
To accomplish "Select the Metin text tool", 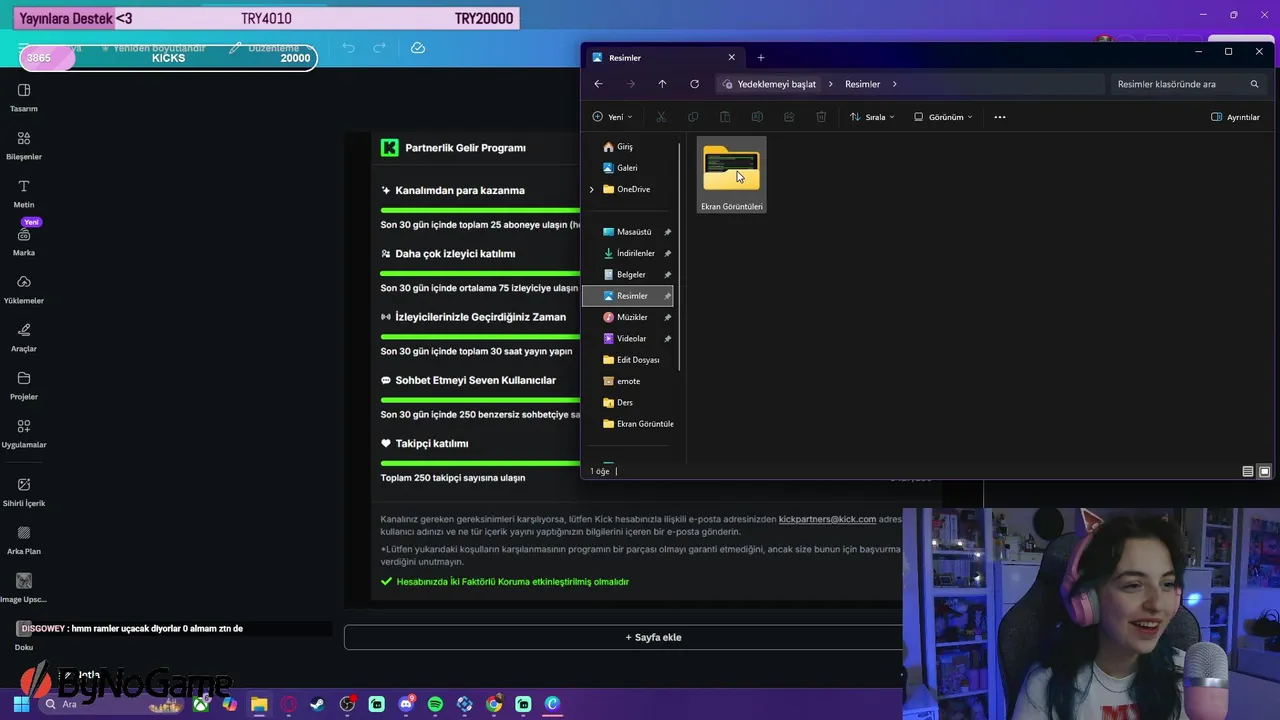I will pyautogui.click(x=24, y=193).
